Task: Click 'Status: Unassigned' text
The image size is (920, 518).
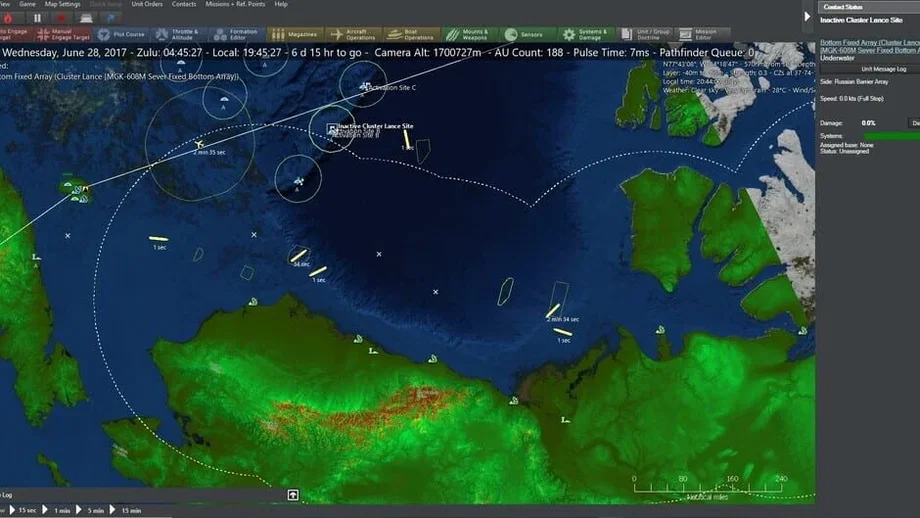Action: pos(844,151)
